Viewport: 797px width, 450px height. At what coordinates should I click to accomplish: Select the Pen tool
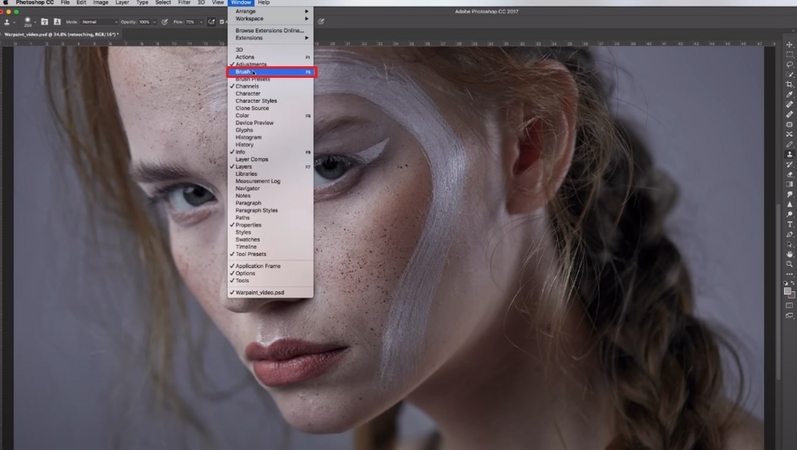pyautogui.click(x=789, y=234)
